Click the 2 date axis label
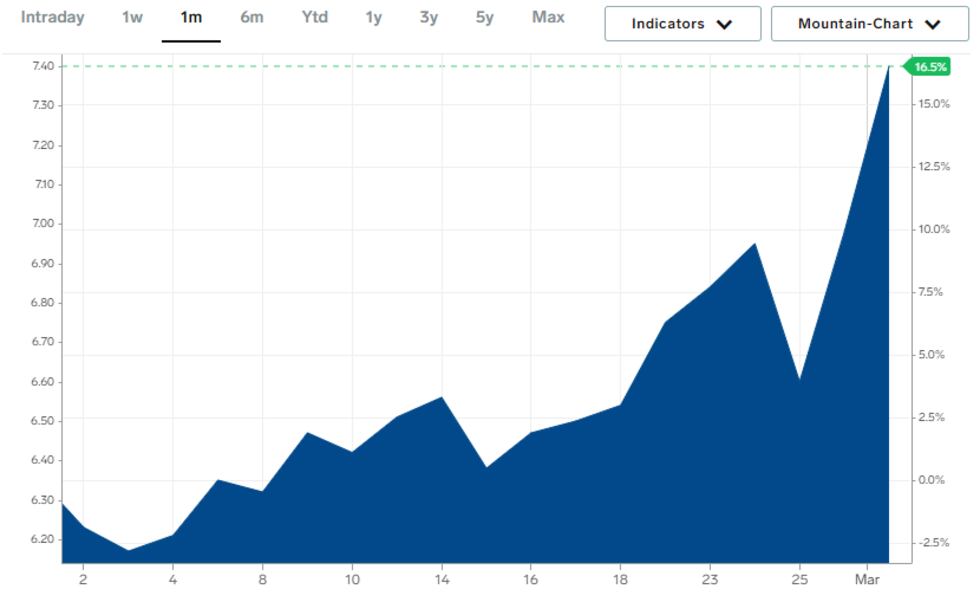The height and width of the screenshot is (602, 980). [x=83, y=579]
